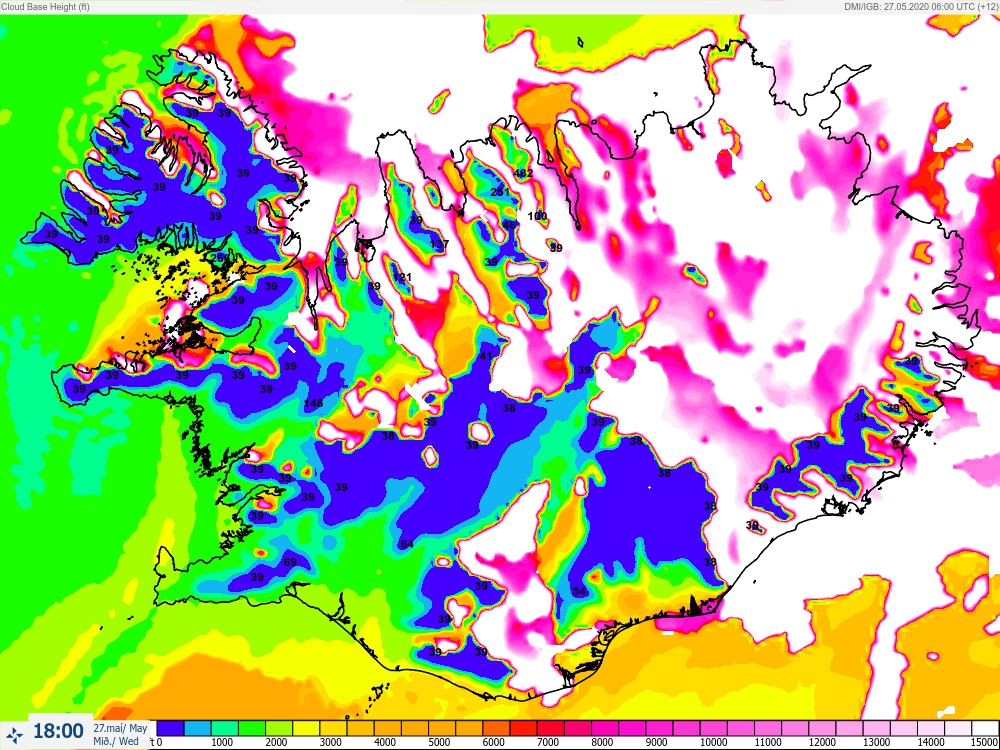1000x750 pixels.
Task: Click the 100 cloud base value on map
Action: pos(538,216)
